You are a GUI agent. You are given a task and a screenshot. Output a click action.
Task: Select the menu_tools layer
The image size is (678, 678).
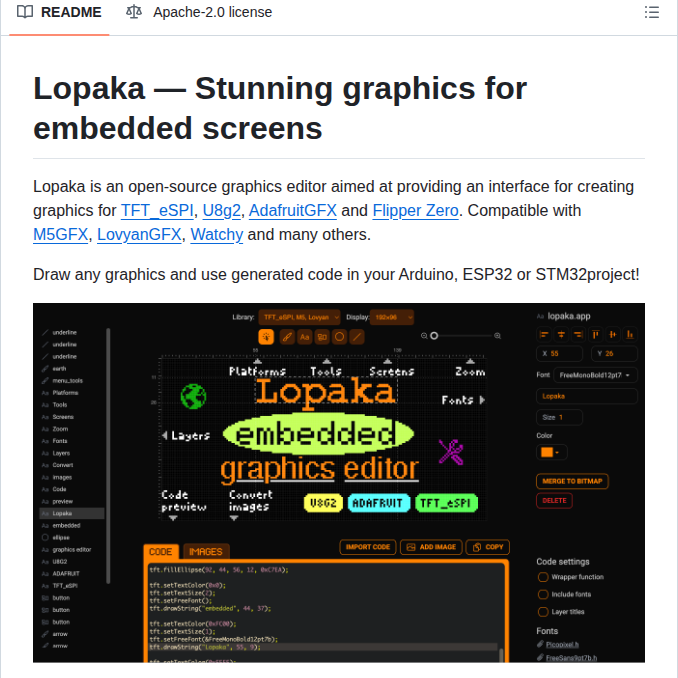pyautogui.click(x=73, y=381)
